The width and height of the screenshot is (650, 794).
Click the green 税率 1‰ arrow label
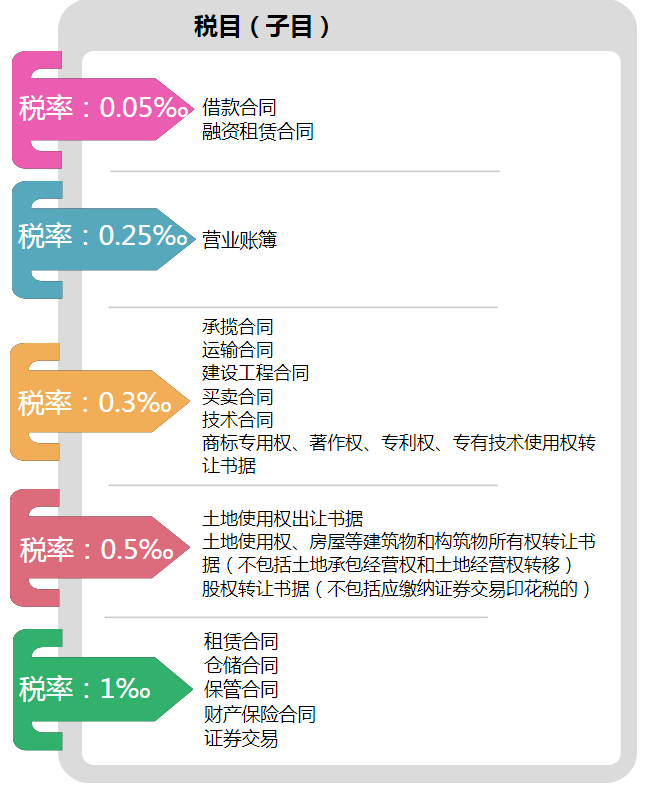(103, 689)
